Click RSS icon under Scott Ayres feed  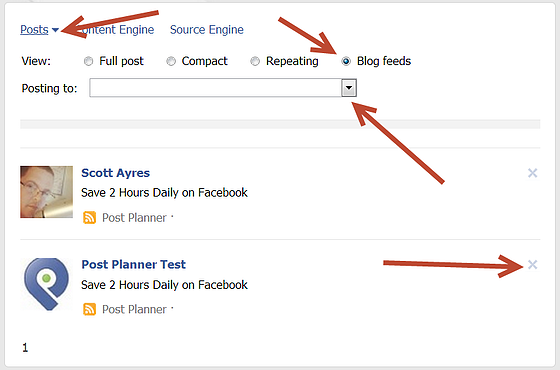coord(89,218)
